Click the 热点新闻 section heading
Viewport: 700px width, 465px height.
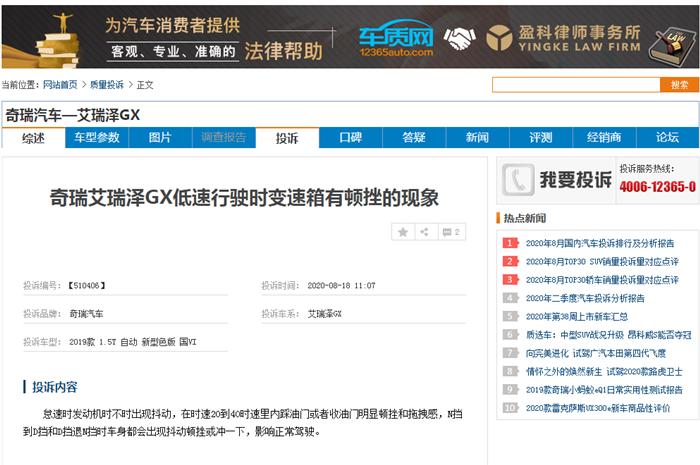pyautogui.click(x=525, y=218)
